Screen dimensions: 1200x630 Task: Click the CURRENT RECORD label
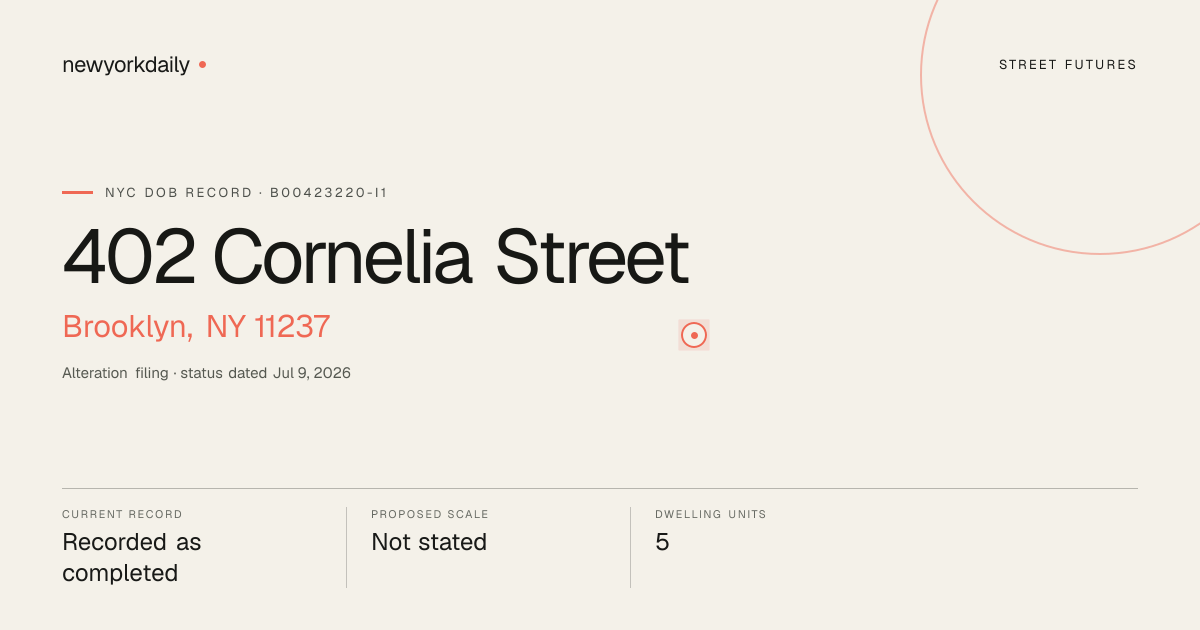[x=122, y=514]
